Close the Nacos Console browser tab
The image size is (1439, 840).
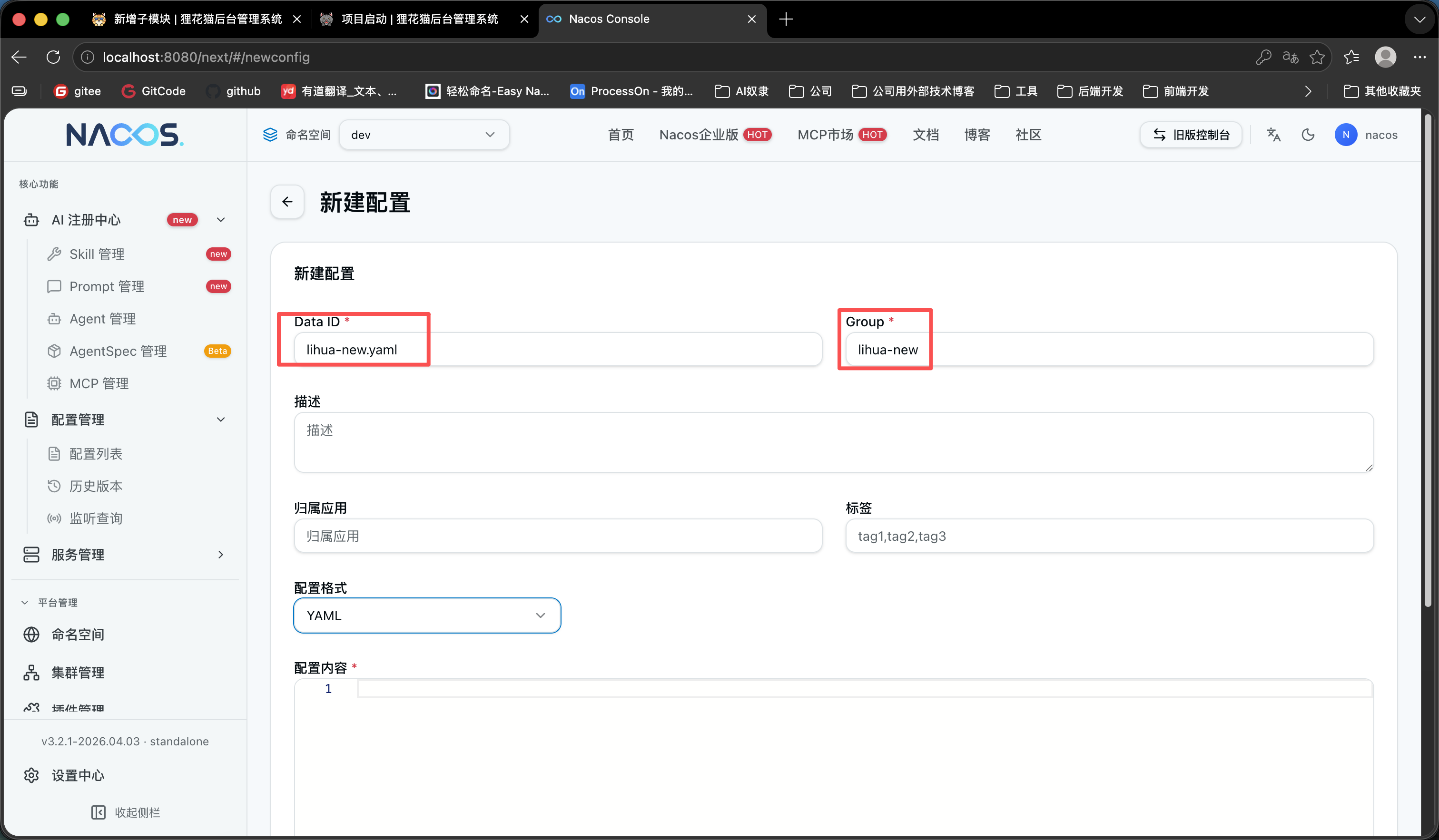(751, 19)
